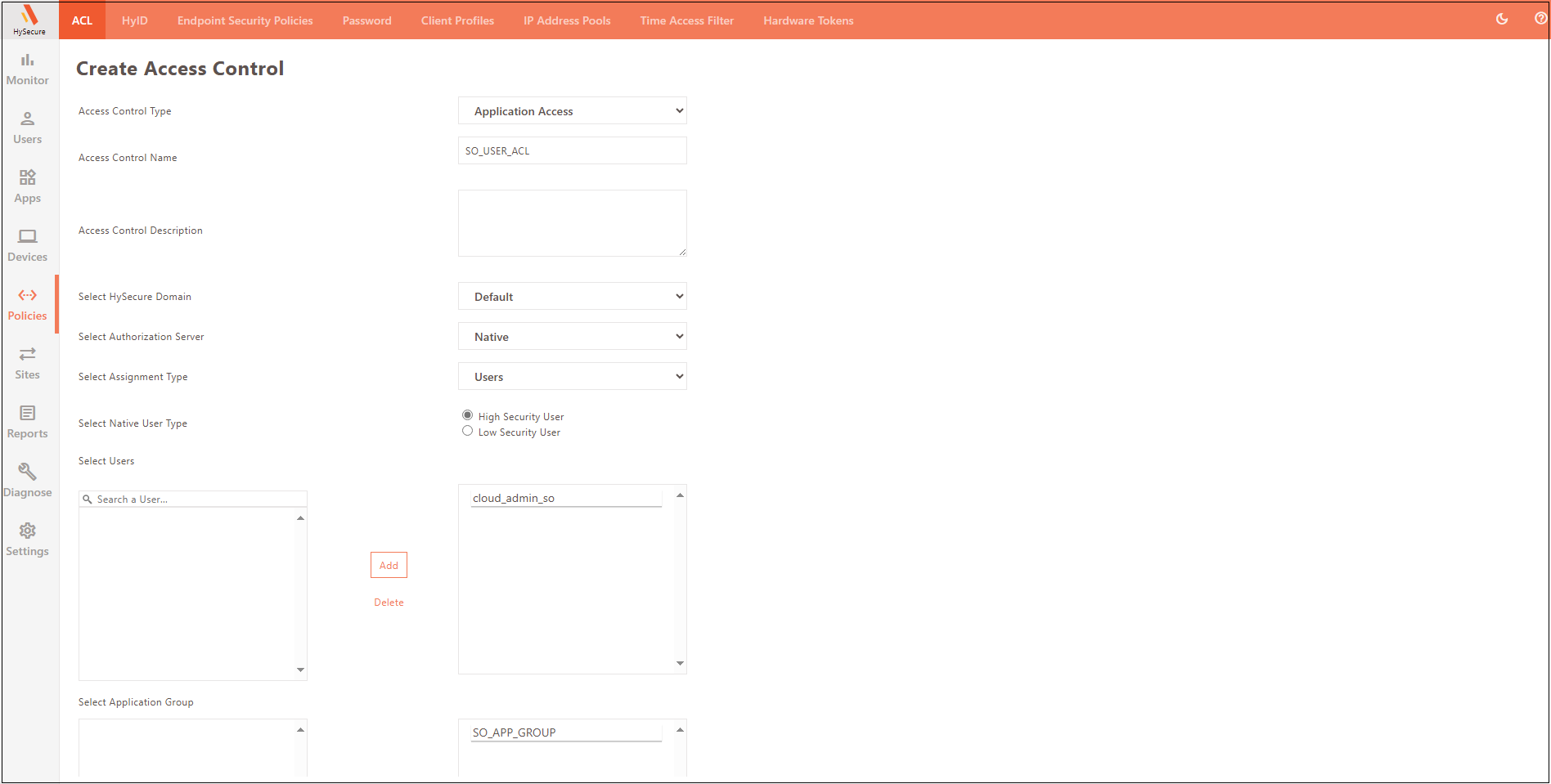Open the Hardware Tokens tab
Viewport: 1551px width, 784px height.
[x=807, y=20]
